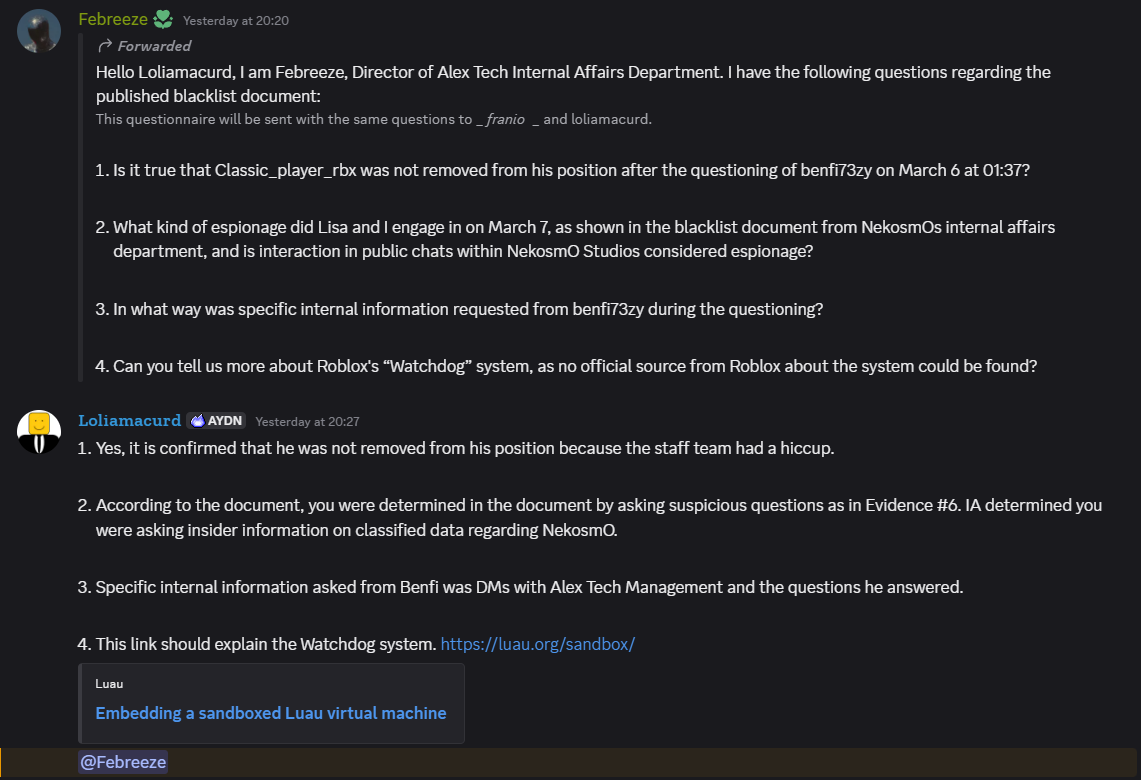This screenshot has width=1141, height=780.
Task: Open the luau.org/sandbox link
Action: click(x=538, y=644)
